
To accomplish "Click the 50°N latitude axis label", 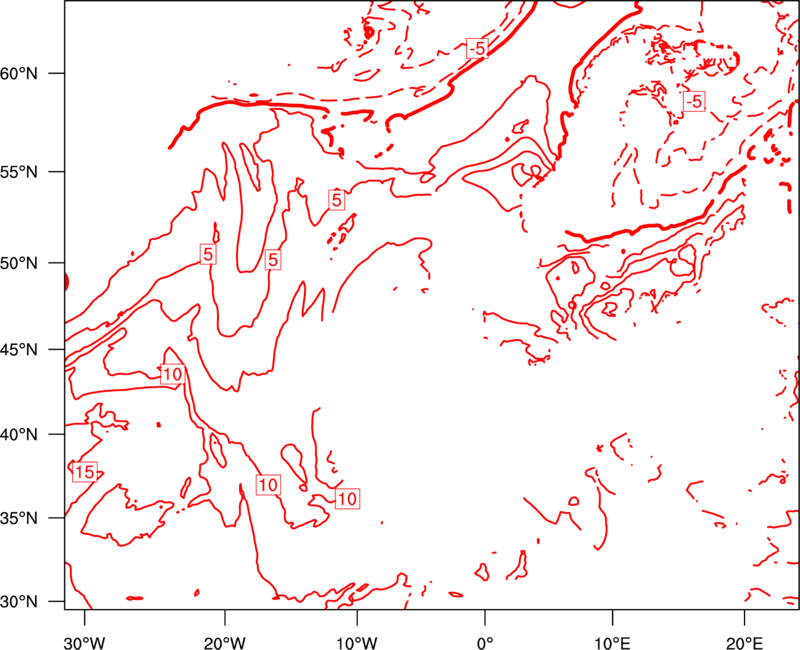I will (19, 263).
